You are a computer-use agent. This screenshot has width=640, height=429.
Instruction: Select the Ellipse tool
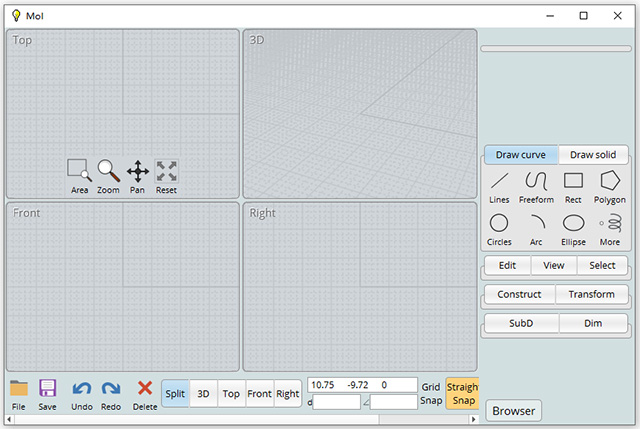pos(573,227)
